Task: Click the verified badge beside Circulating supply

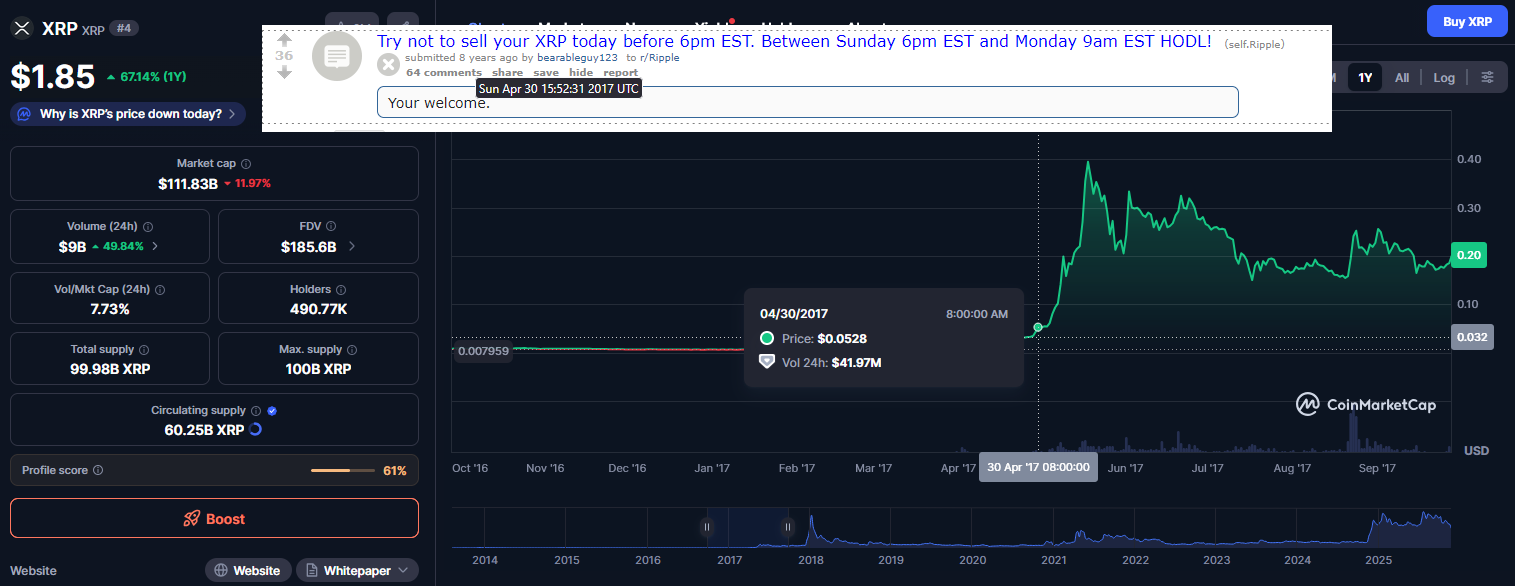Action: [272, 411]
